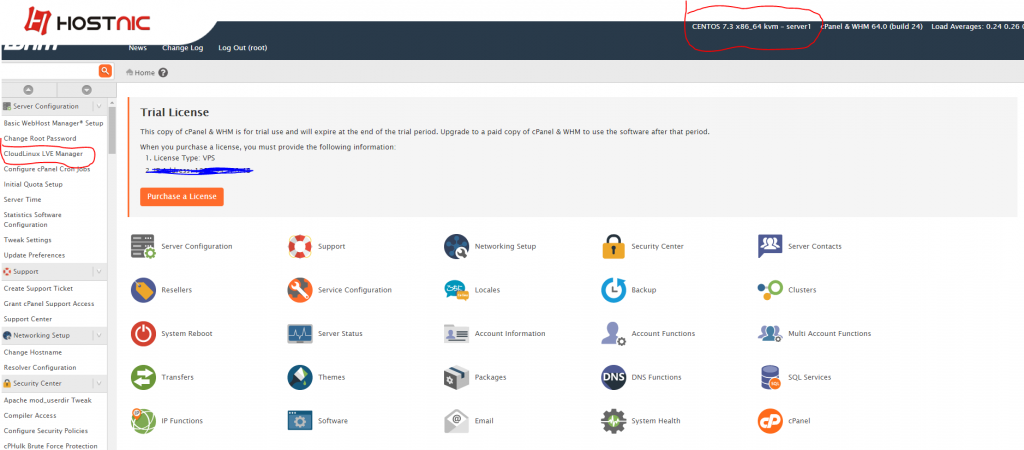Open Basic WebHost Manager Setup link

coord(54,123)
